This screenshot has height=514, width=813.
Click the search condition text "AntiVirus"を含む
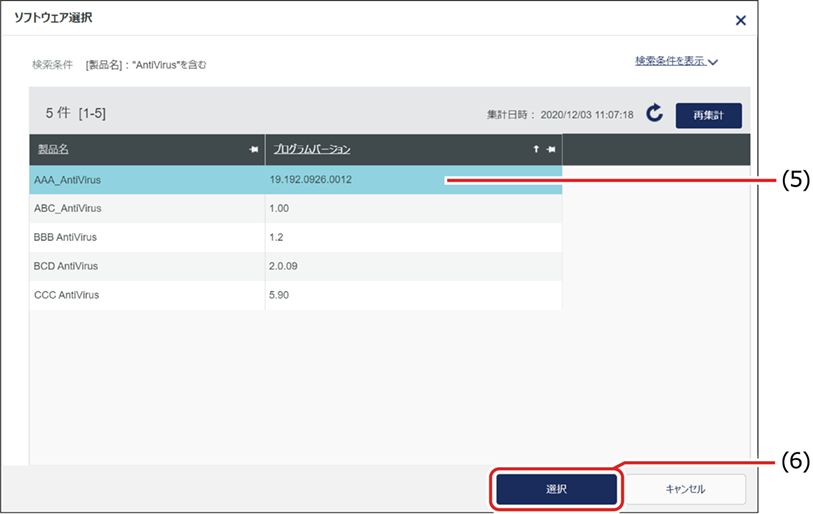click(169, 65)
